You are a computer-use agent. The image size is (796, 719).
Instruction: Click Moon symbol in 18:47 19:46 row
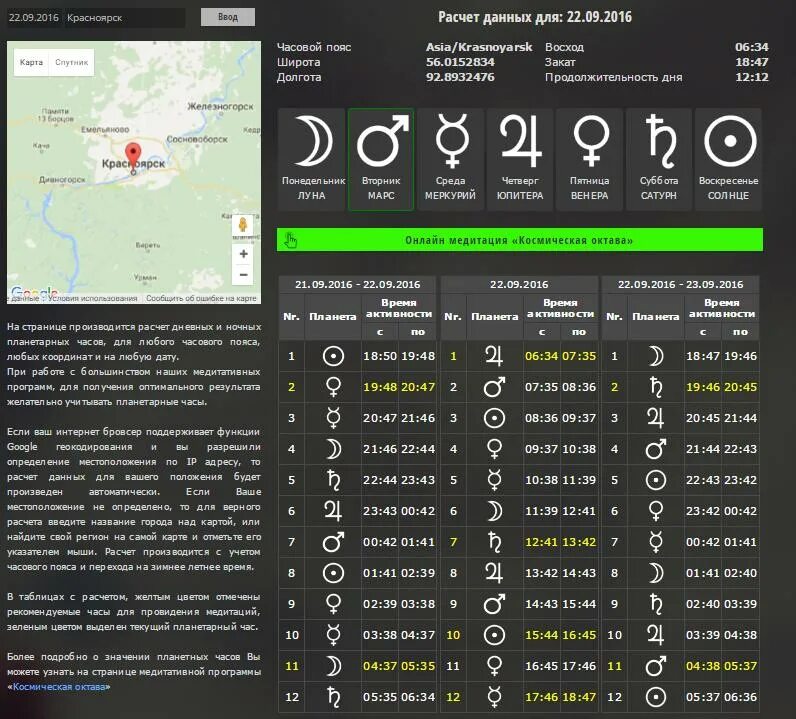pyautogui.click(x=655, y=356)
